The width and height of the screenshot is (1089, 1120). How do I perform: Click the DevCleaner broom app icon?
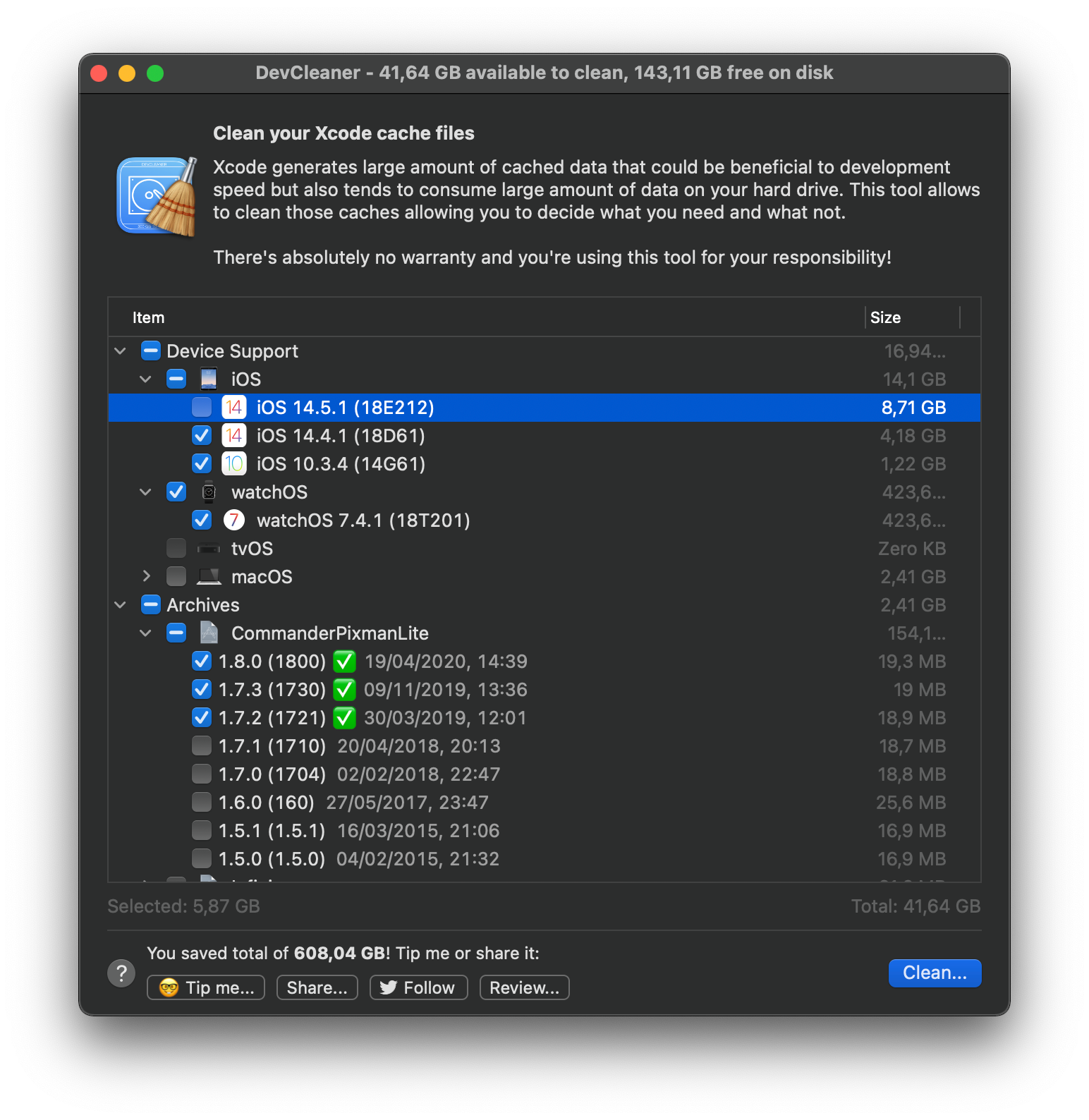(x=157, y=196)
